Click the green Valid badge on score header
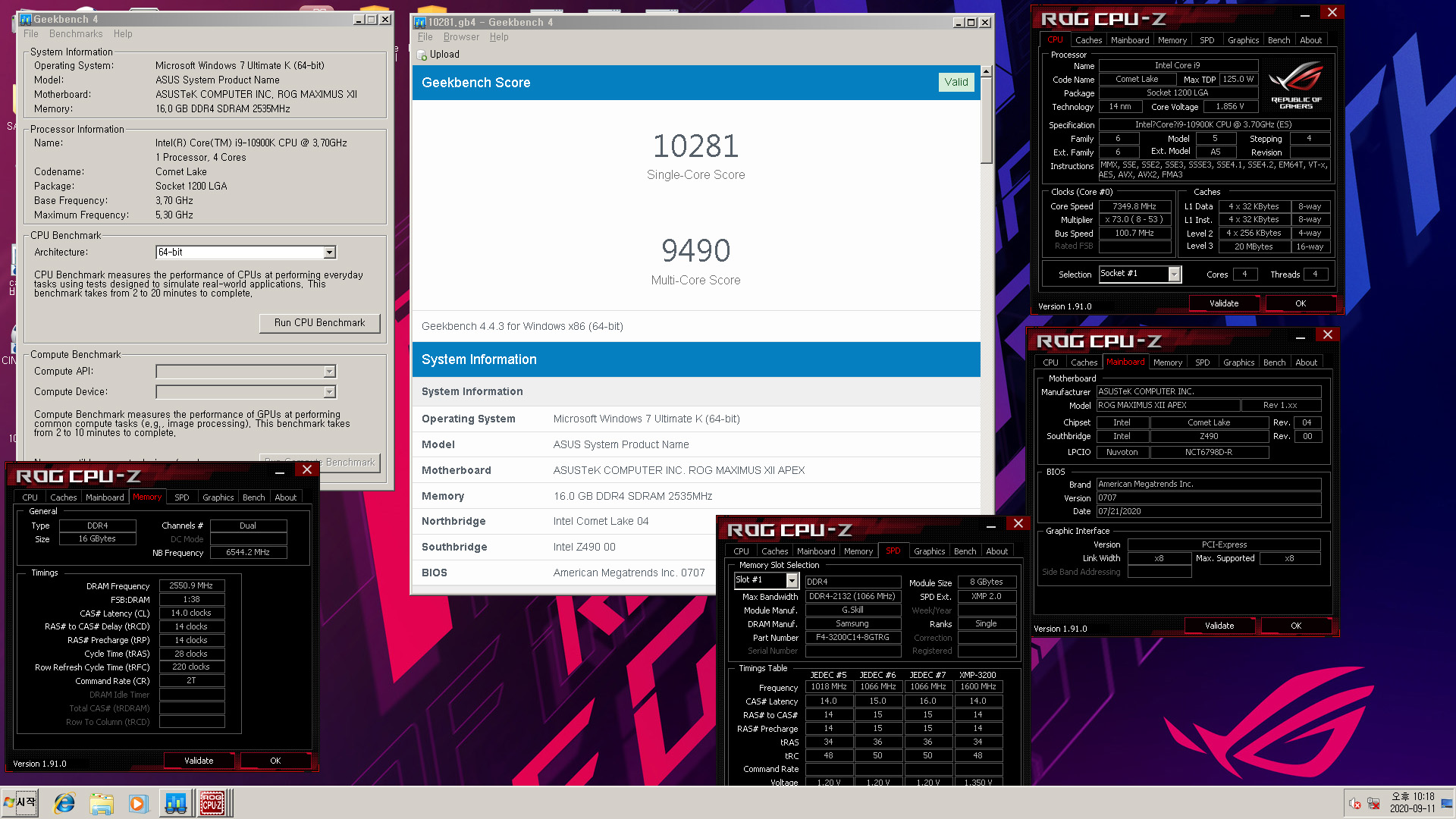The image size is (1456, 819). click(x=955, y=82)
